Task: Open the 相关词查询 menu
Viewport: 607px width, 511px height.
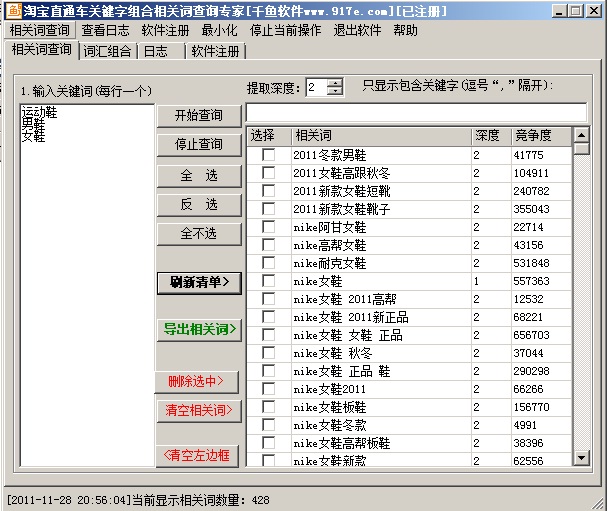Action: pos(39,30)
